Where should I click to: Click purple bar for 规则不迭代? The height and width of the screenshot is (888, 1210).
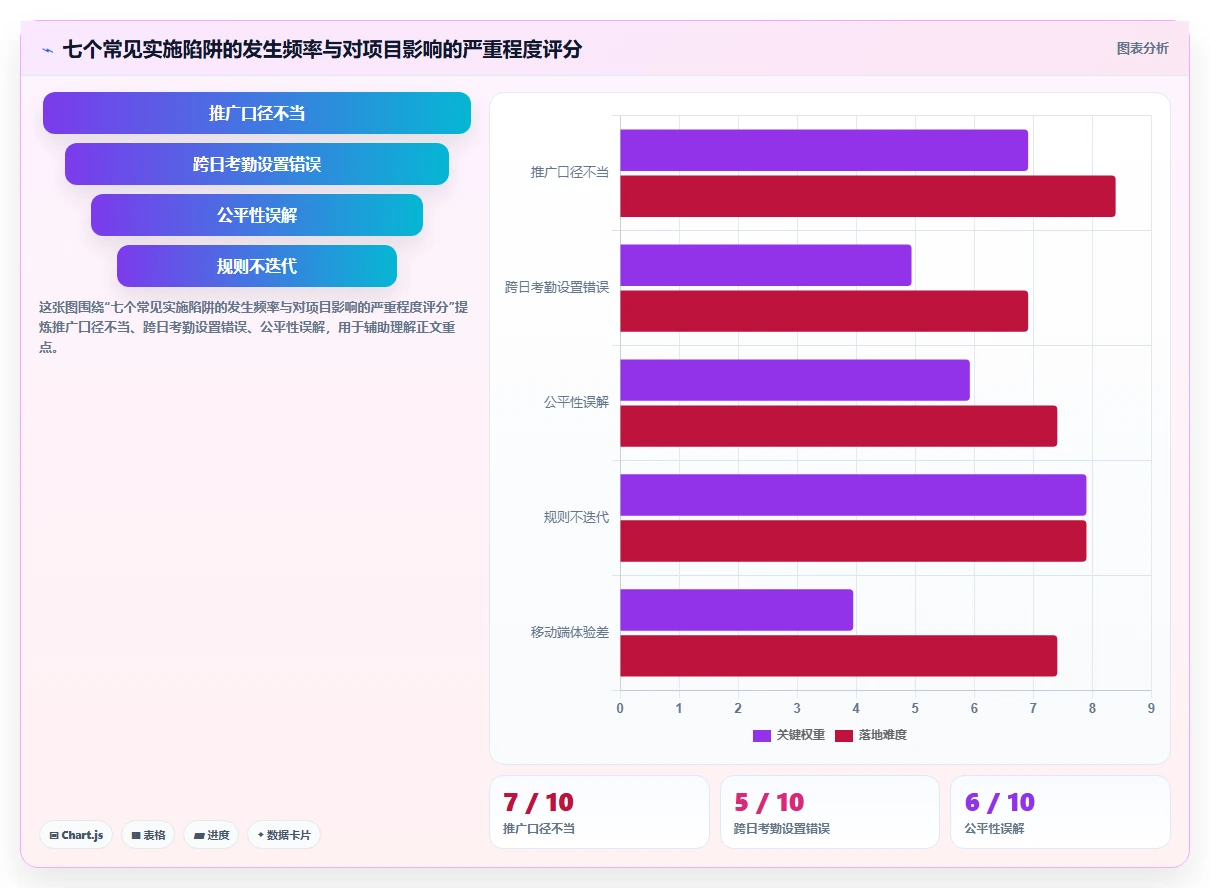coord(853,495)
